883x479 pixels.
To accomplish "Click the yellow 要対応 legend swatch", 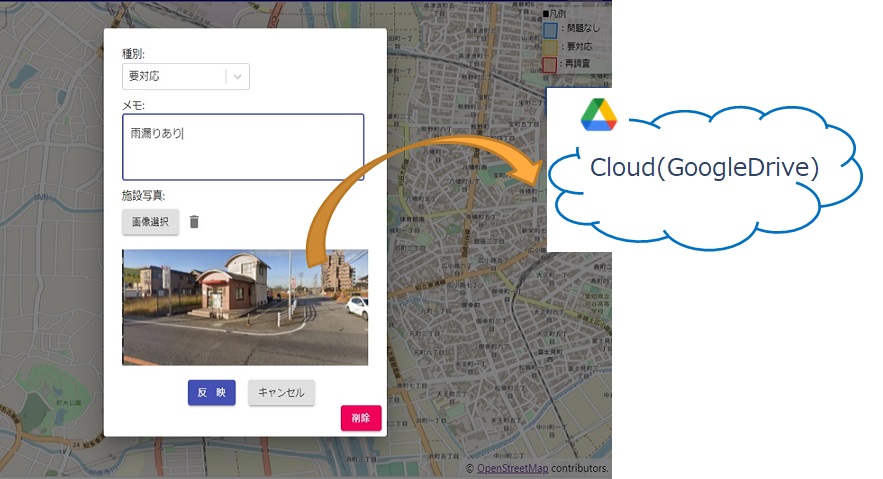I will point(549,47).
